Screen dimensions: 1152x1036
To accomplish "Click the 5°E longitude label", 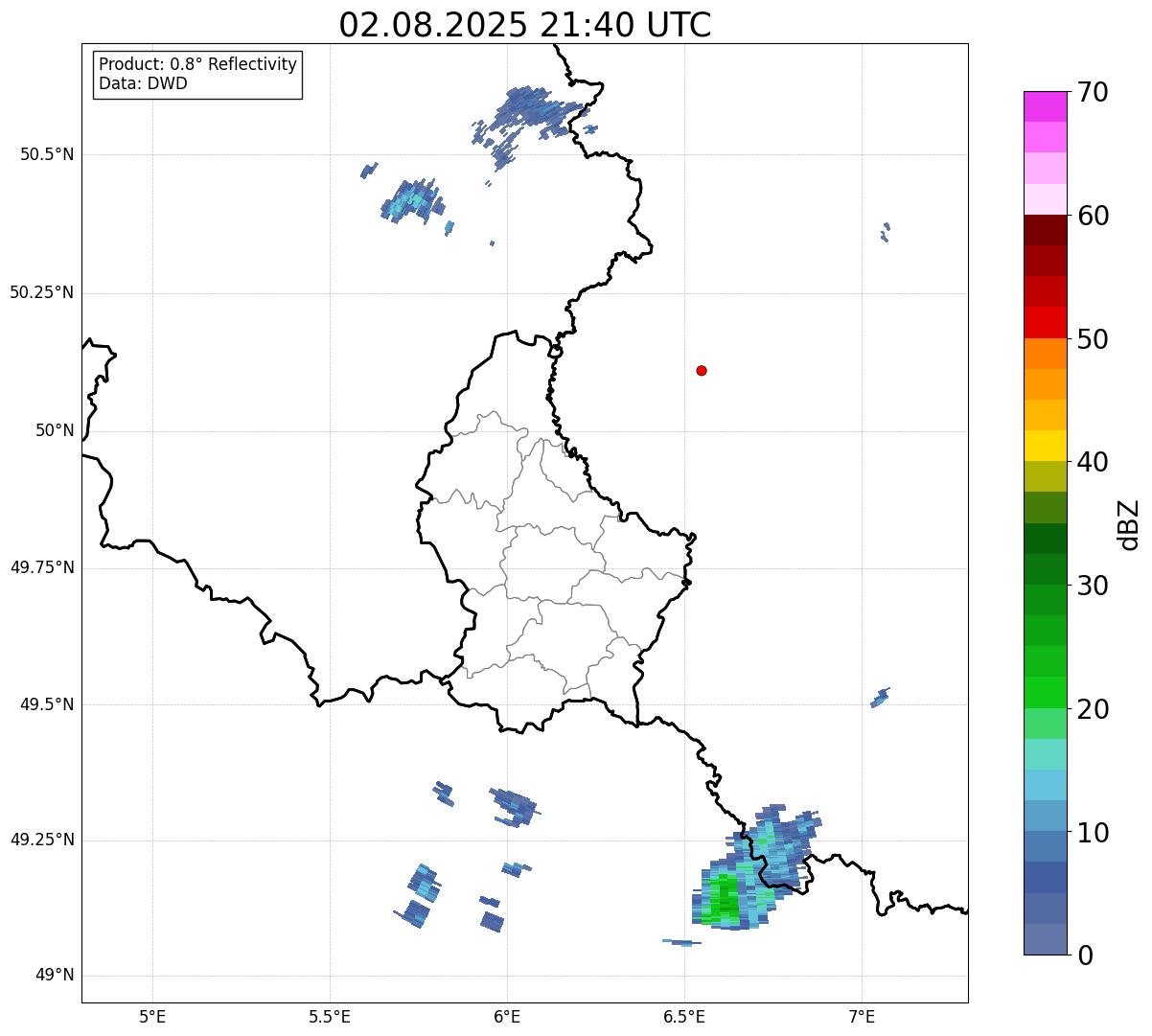I will tap(152, 1017).
